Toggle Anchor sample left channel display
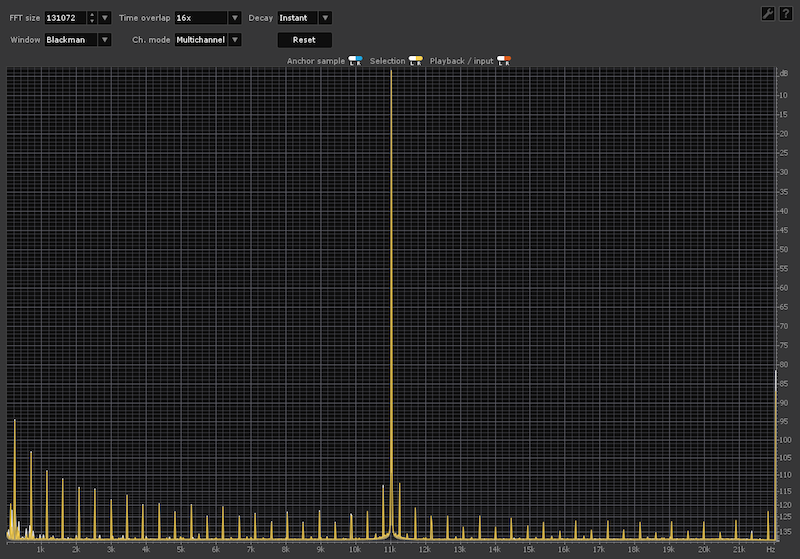Viewport: 800px width, 559px height. [352, 61]
